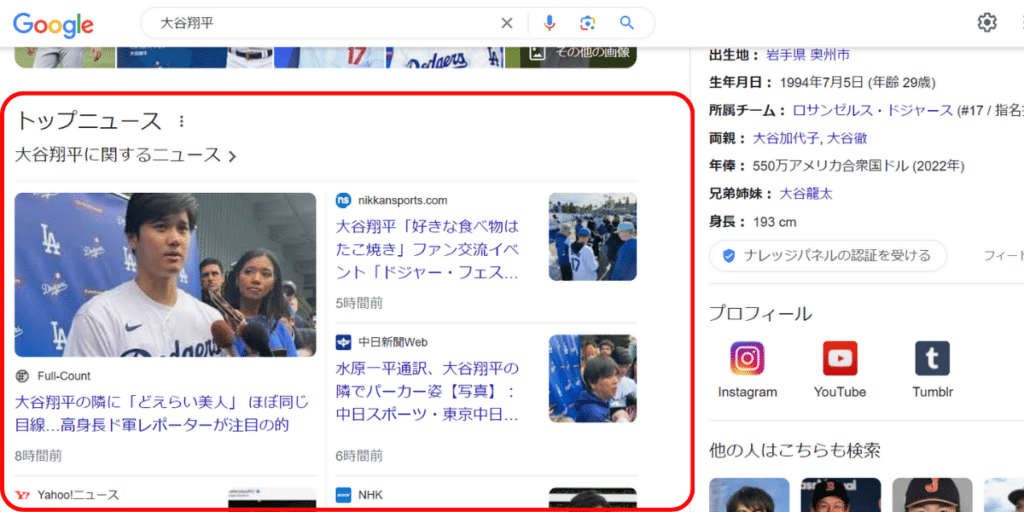Image resolution: width=1024 pixels, height=512 pixels.
Task: Follow the 大谷龍太 sibling link
Action: pyautogui.click(x=807, y=194)
